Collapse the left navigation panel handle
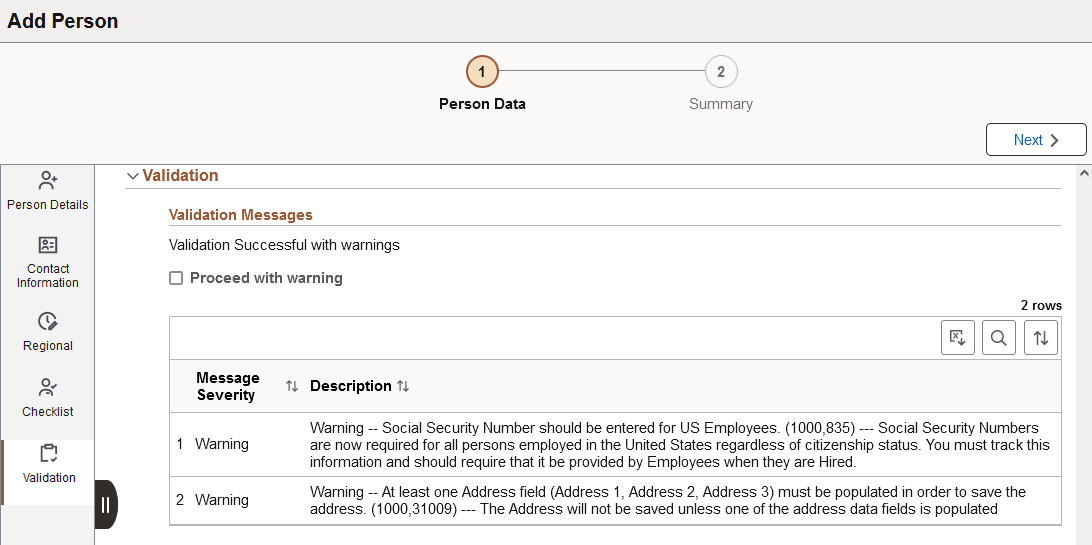 coord(106,504)
